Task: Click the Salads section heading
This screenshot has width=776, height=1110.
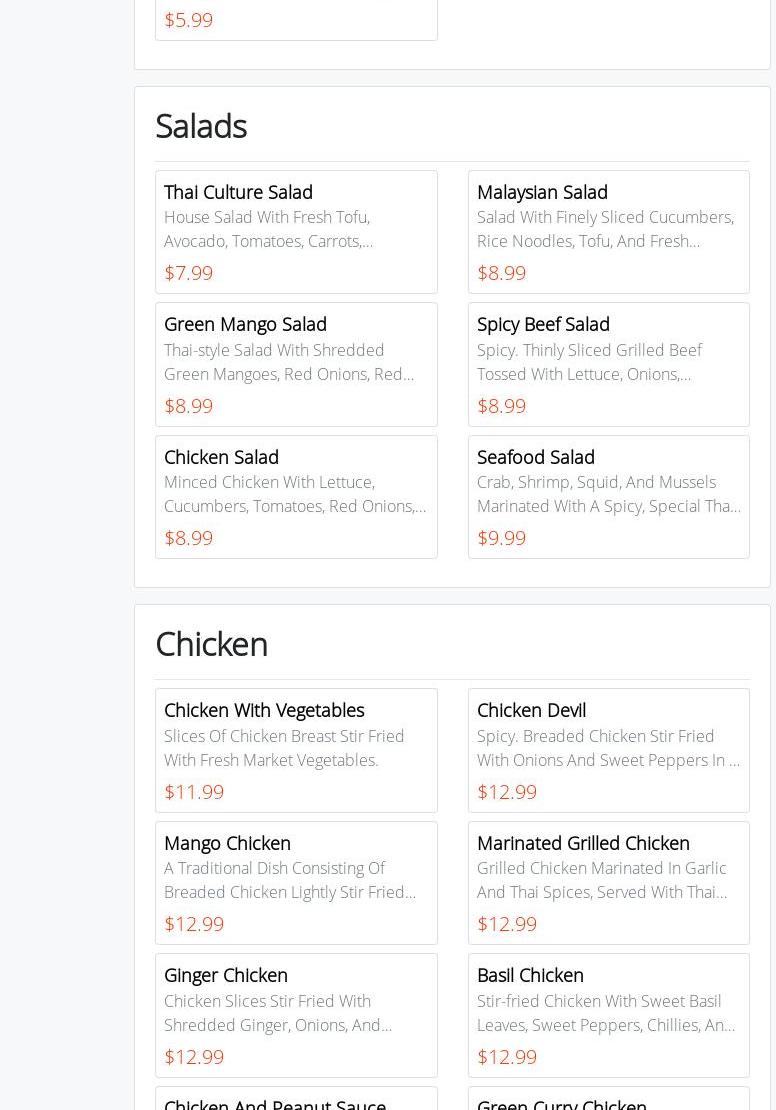Action: (x=201, y=126)
